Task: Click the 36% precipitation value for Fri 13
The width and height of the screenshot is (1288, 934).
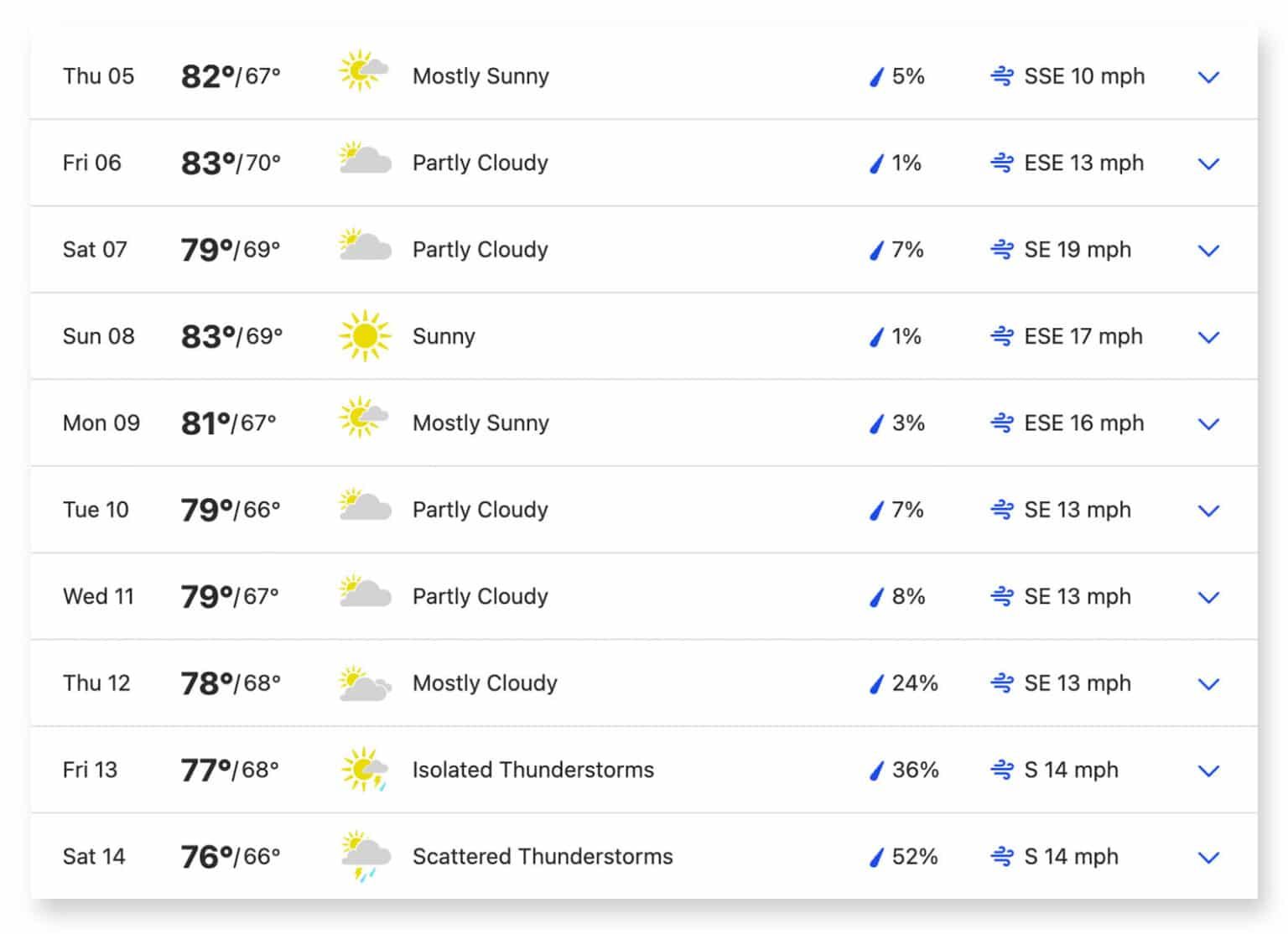Action: coord(914,769)
